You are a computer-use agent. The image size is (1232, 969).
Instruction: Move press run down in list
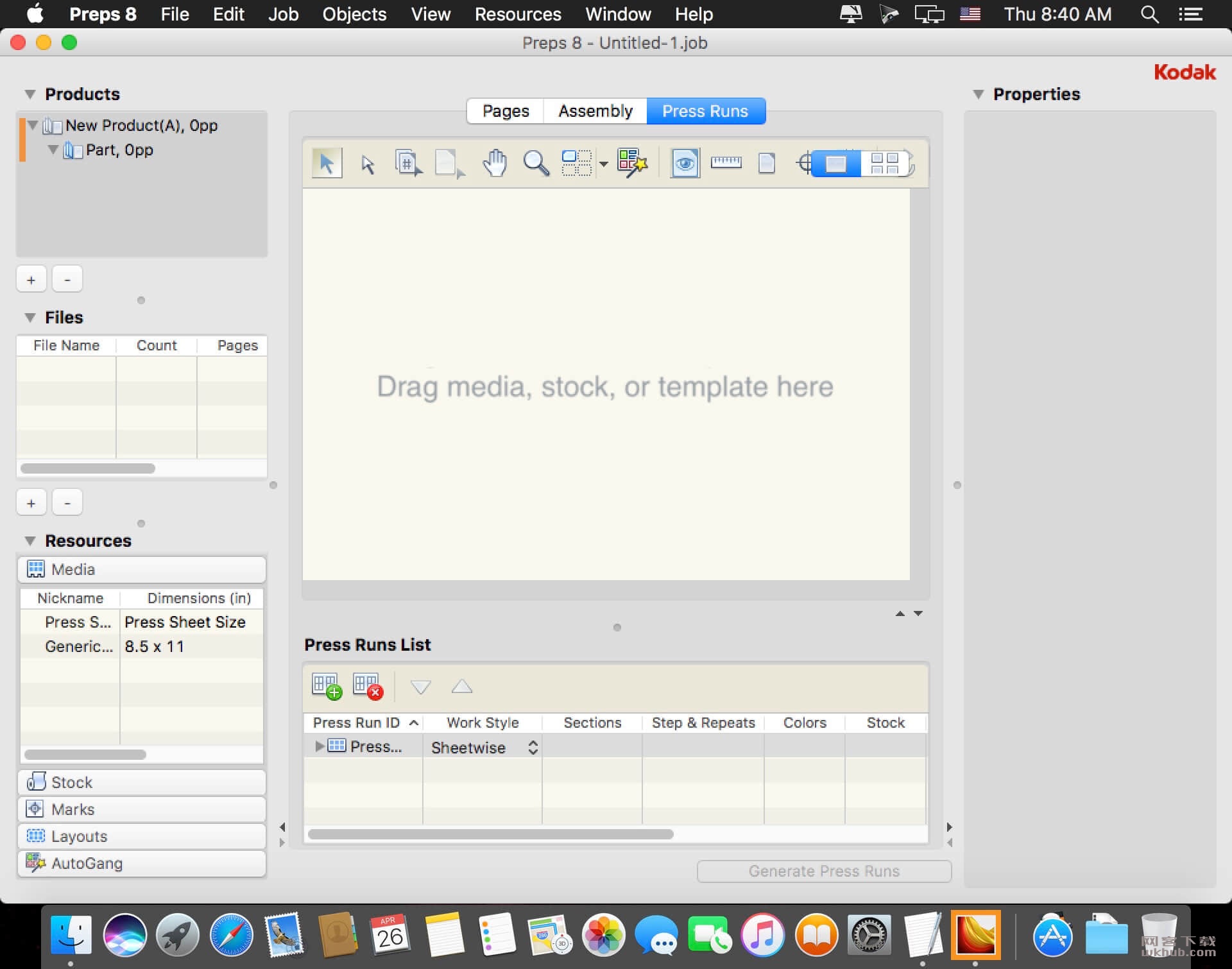click(421, 687)
